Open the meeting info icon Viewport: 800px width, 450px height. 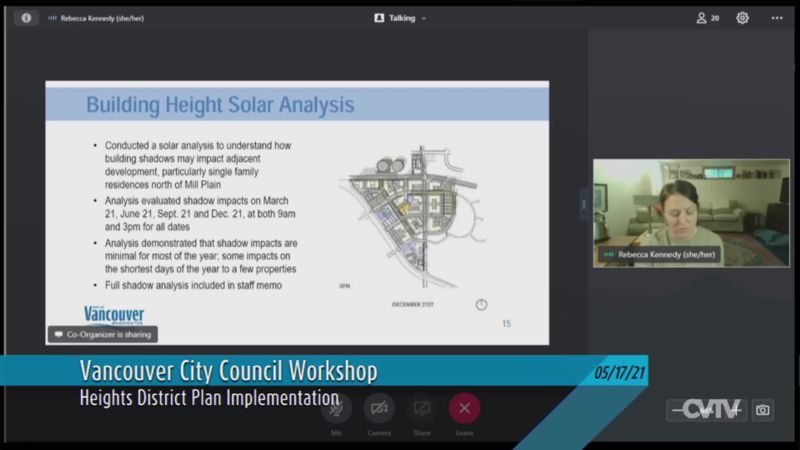pyautogui.click(x=26, y=18)
